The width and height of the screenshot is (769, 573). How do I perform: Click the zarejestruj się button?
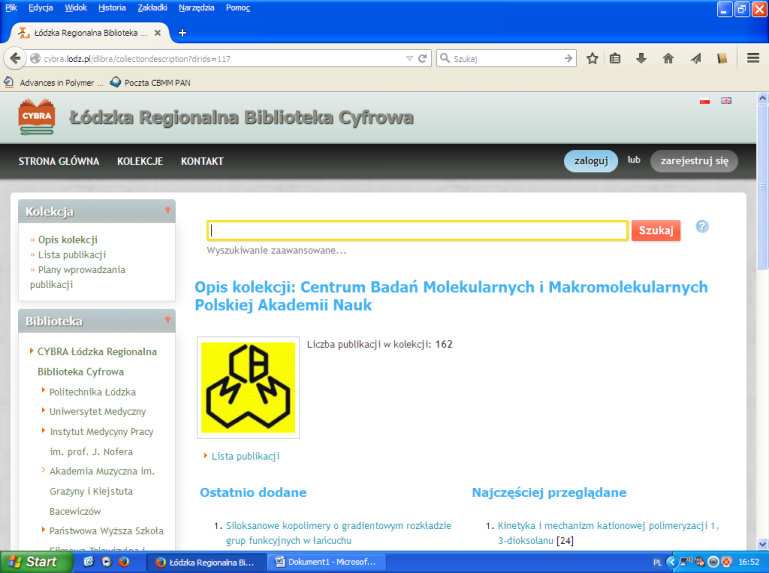pos(694,161)
